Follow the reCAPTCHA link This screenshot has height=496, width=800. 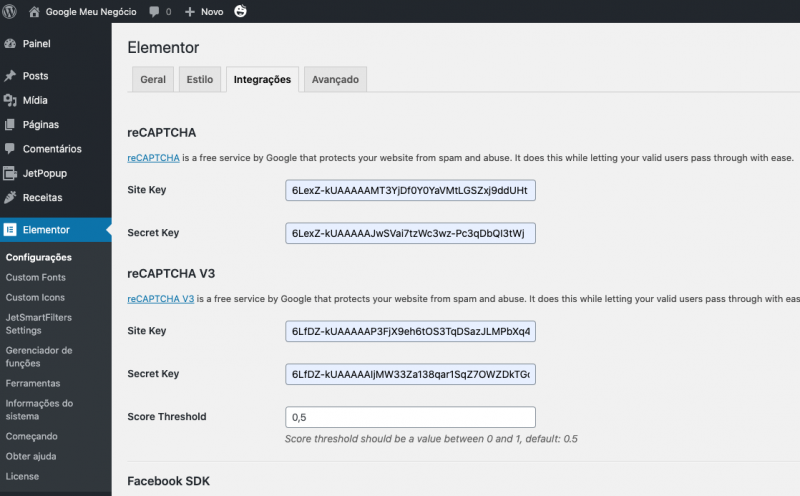click(153, 158)
